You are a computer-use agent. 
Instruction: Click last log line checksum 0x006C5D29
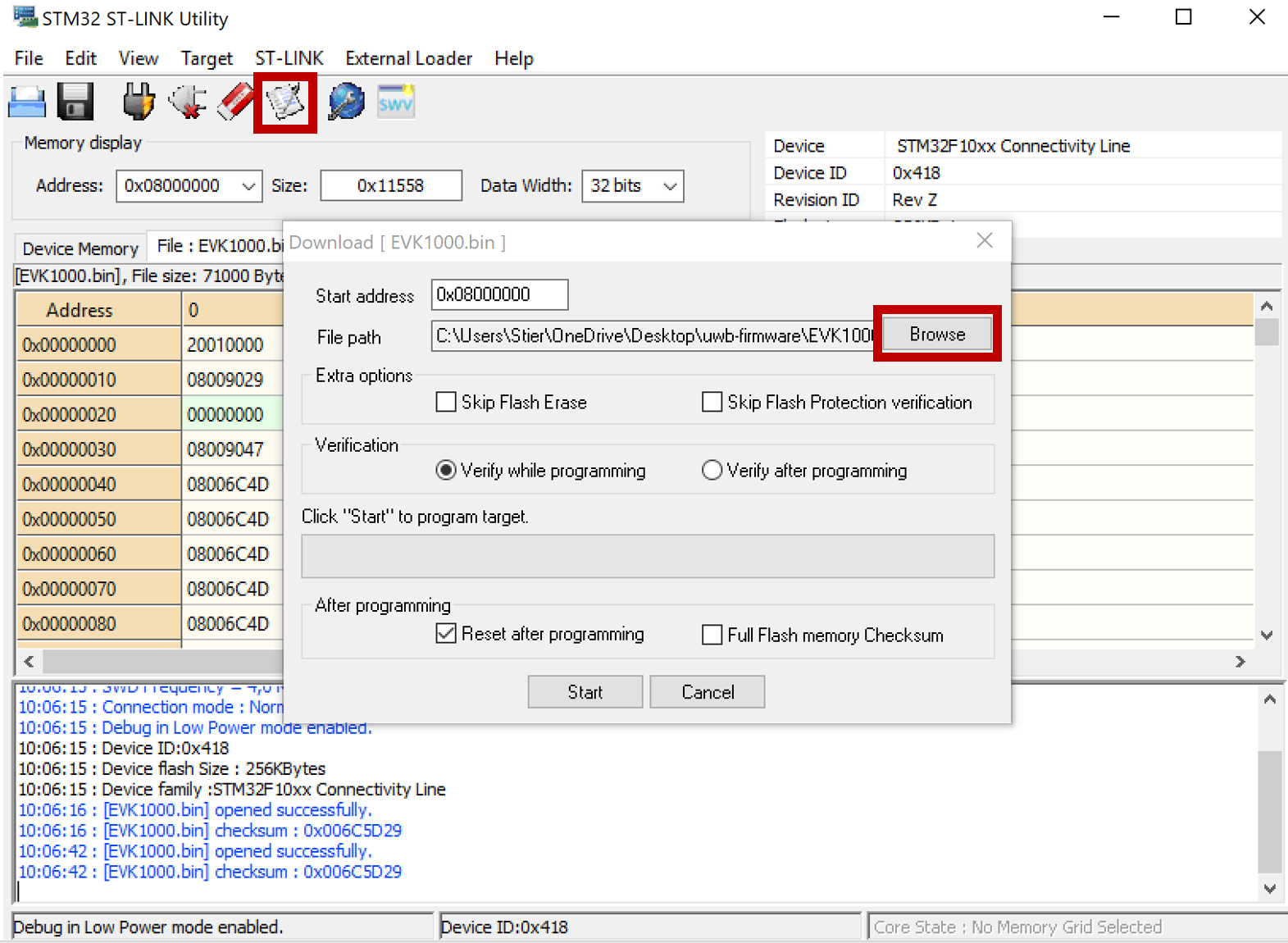point(210,872)
